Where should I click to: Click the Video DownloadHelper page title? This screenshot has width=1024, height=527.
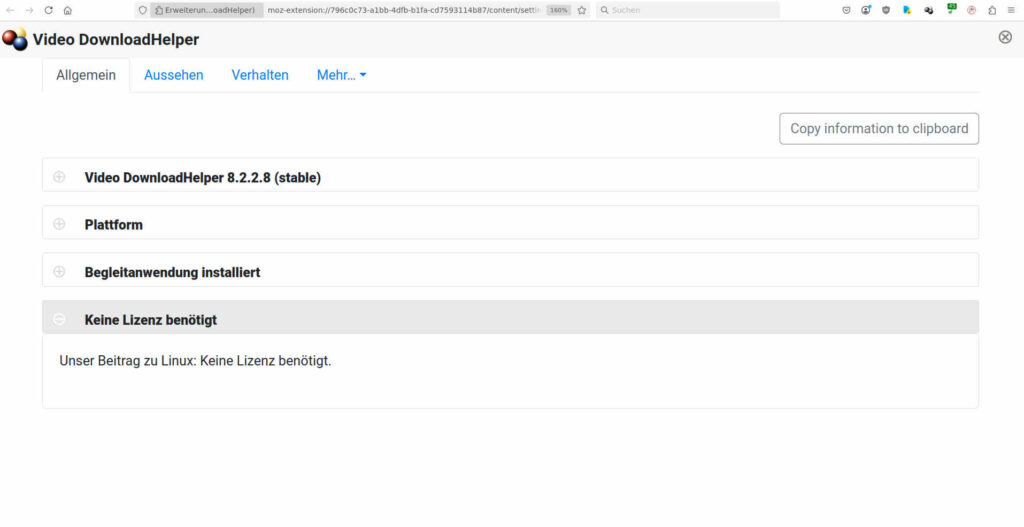tap(116, 40)
